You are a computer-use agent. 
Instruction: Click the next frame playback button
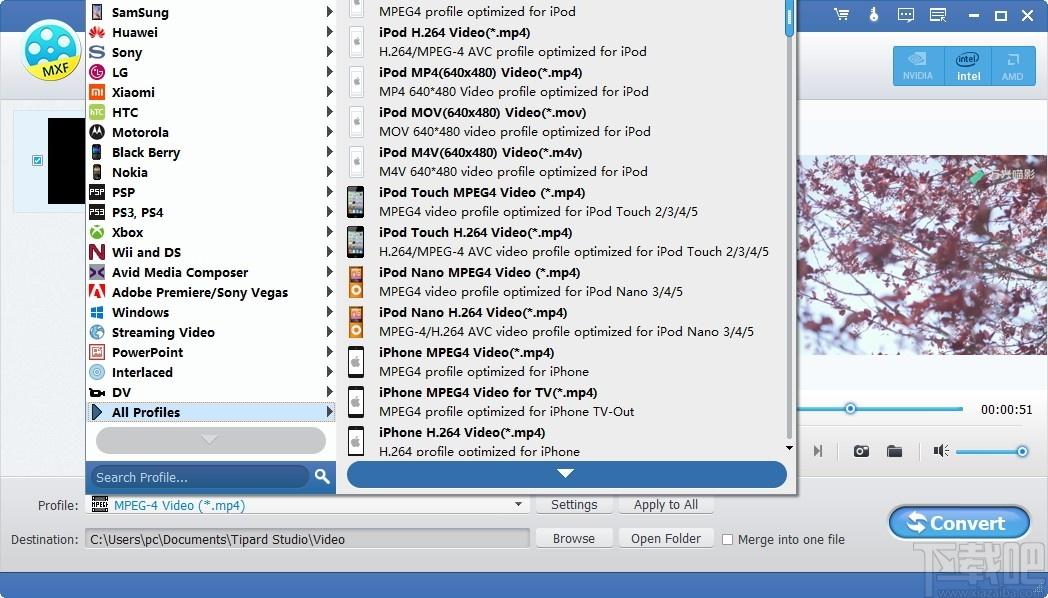point(817,451)
